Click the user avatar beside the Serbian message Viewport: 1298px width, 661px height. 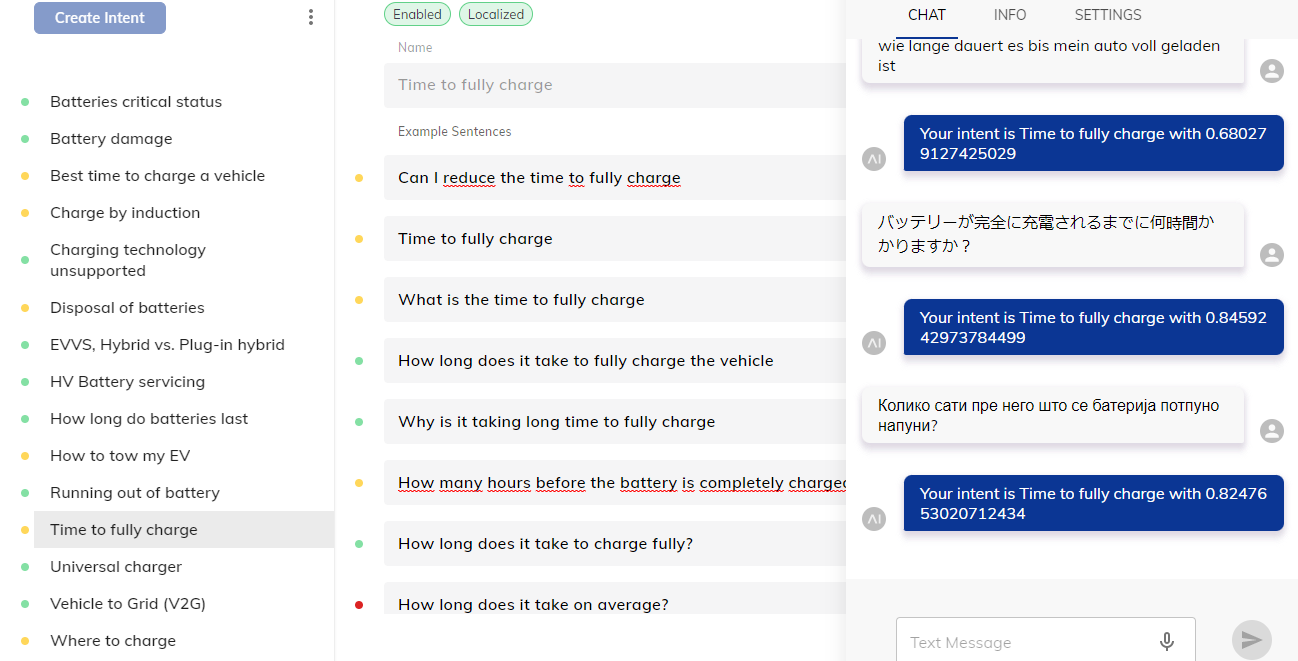[1271, 431]
